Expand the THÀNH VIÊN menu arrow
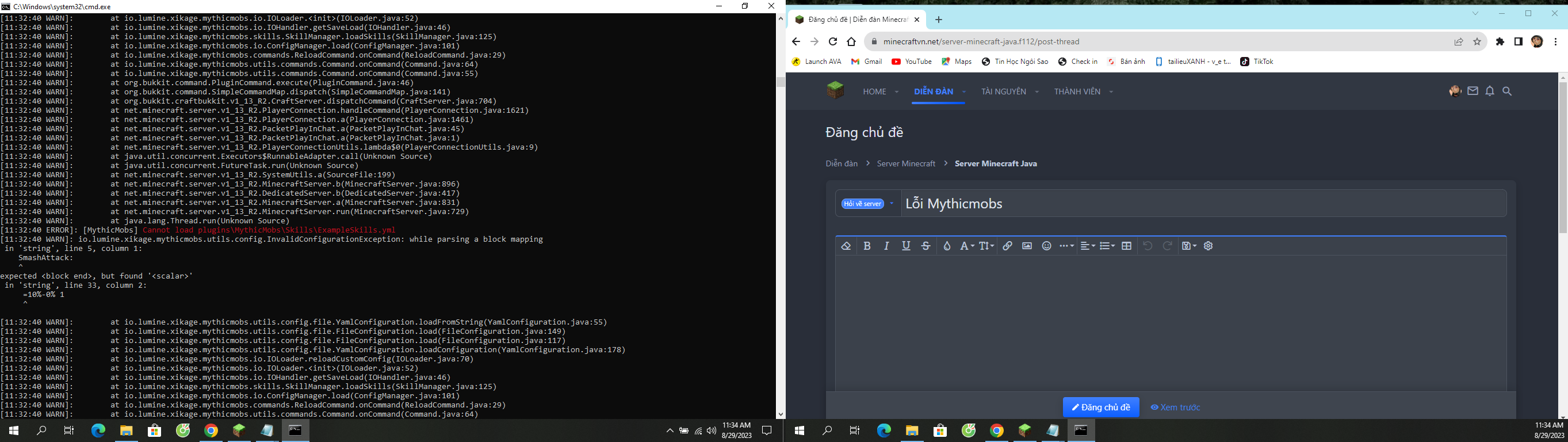Image resolution: width=1568 pixels, height=442 pixels. point(1111,92)
